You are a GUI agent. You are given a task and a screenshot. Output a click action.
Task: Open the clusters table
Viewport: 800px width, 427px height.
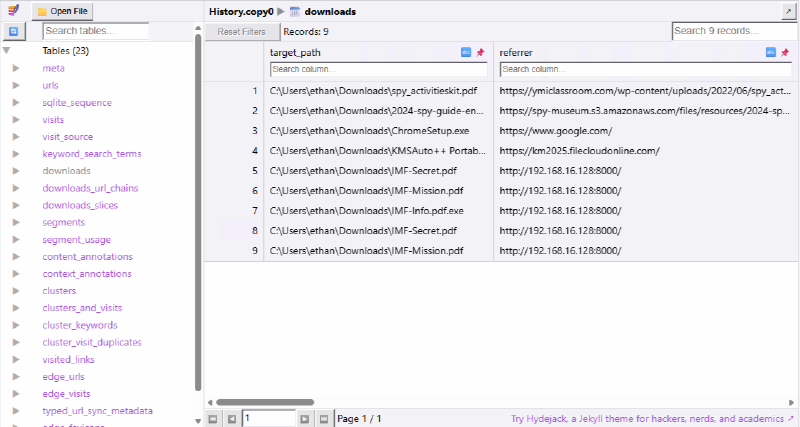[59, 291]
